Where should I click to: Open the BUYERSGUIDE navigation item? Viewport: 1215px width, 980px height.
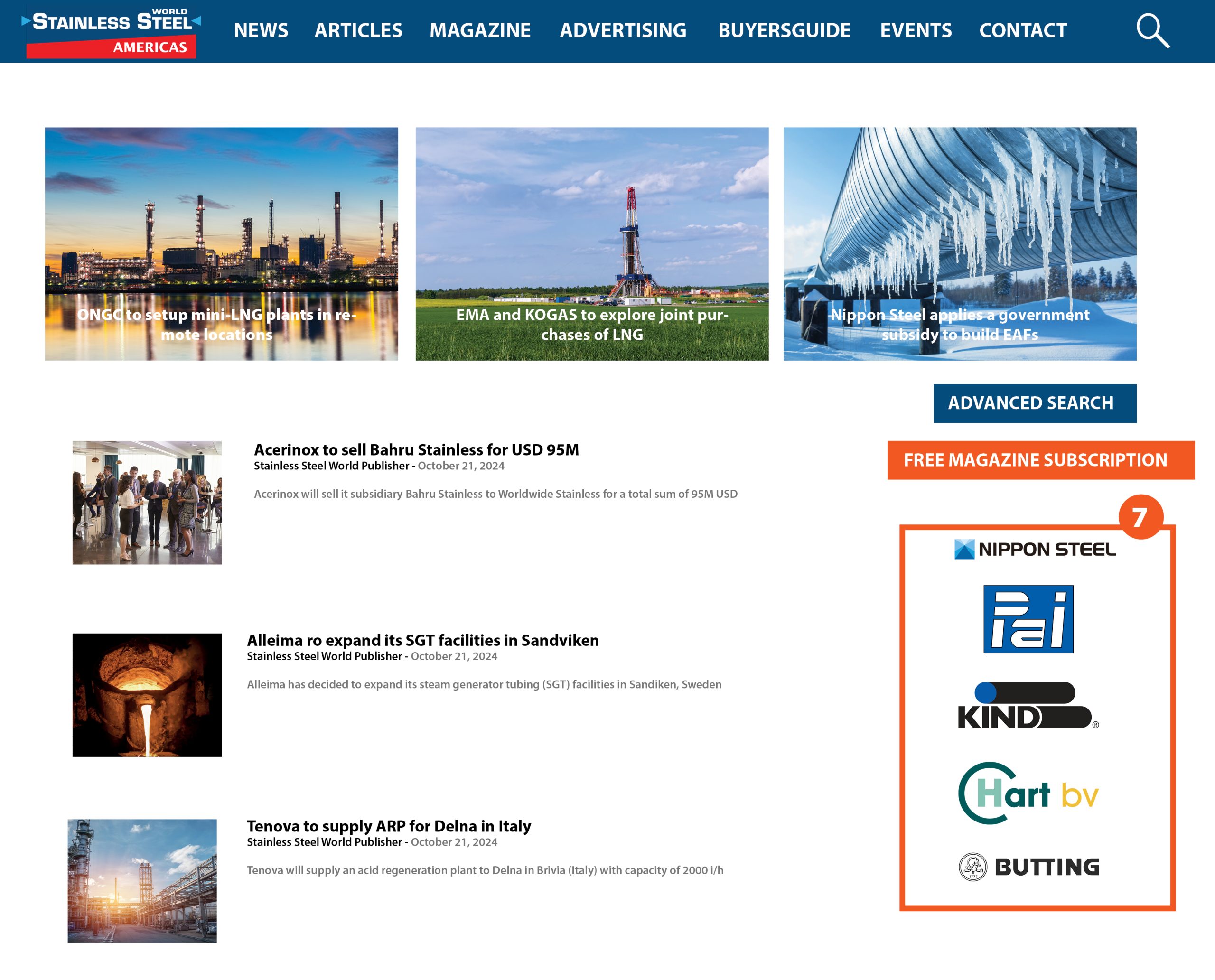(x=784, y=30)
